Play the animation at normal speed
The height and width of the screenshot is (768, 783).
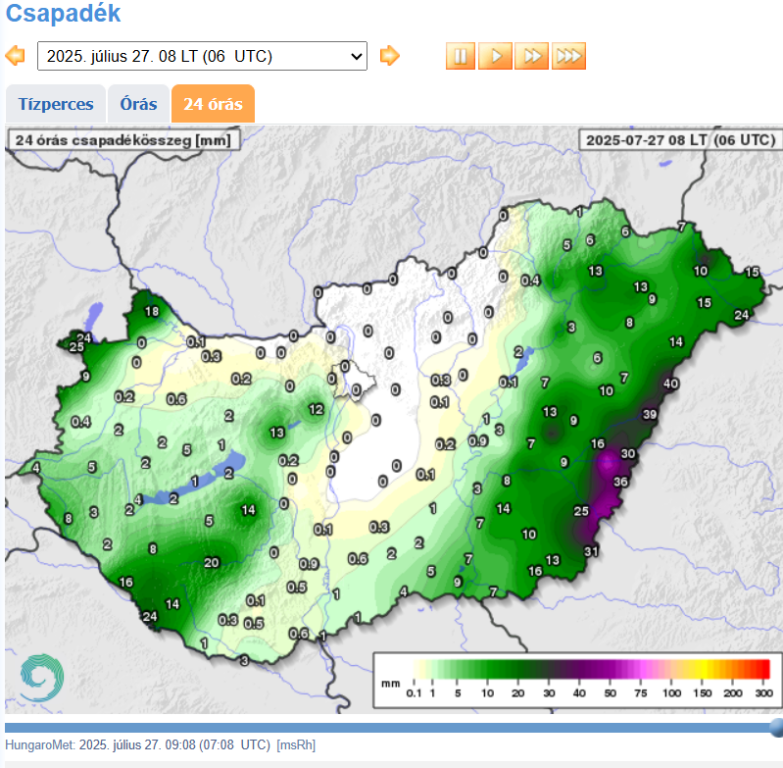(x=495, y=56)
